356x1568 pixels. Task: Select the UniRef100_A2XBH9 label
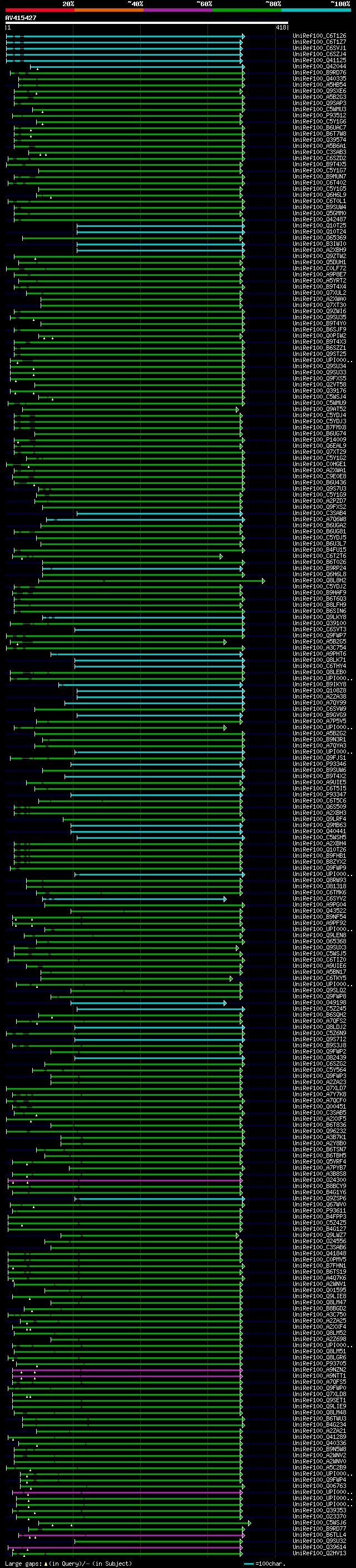(x=319, y=250)
